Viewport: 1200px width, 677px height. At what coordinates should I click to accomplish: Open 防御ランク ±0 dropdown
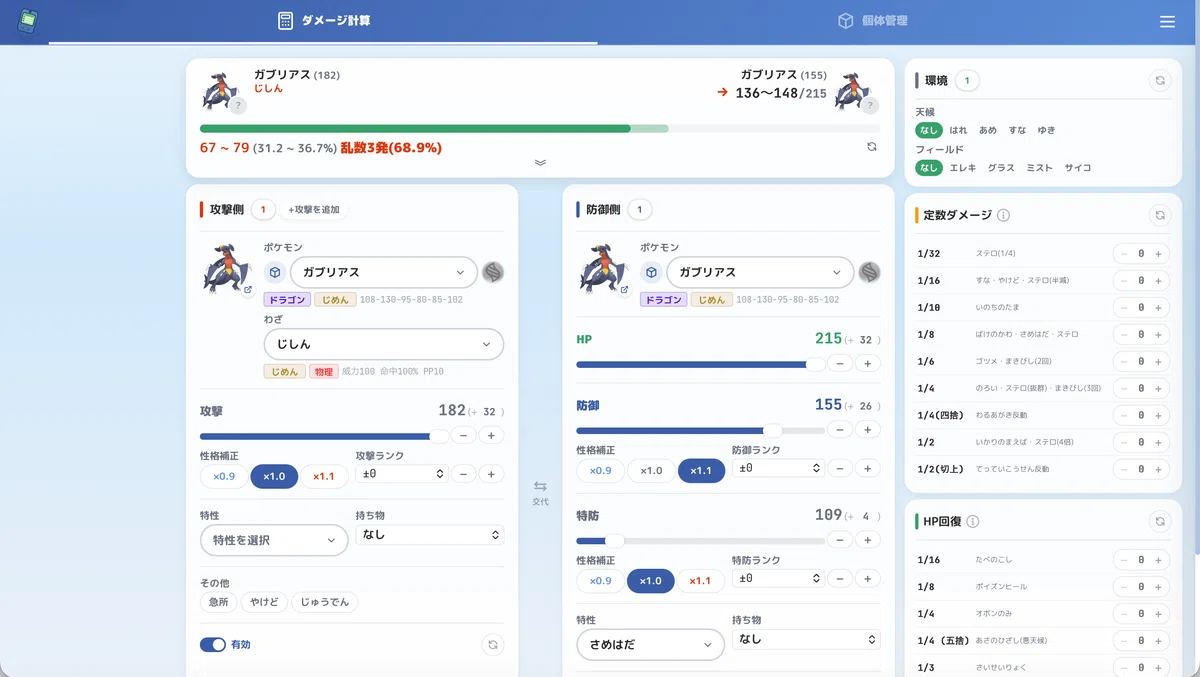[778, 468]
